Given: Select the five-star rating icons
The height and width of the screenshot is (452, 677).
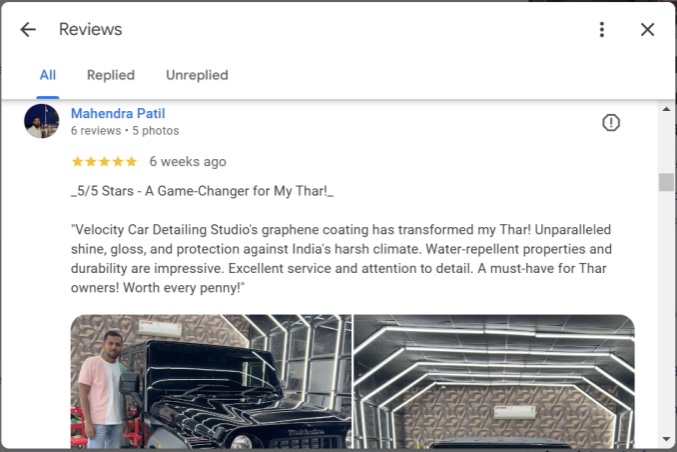Looking at the screenshot, I should click(x=104, y=161).
